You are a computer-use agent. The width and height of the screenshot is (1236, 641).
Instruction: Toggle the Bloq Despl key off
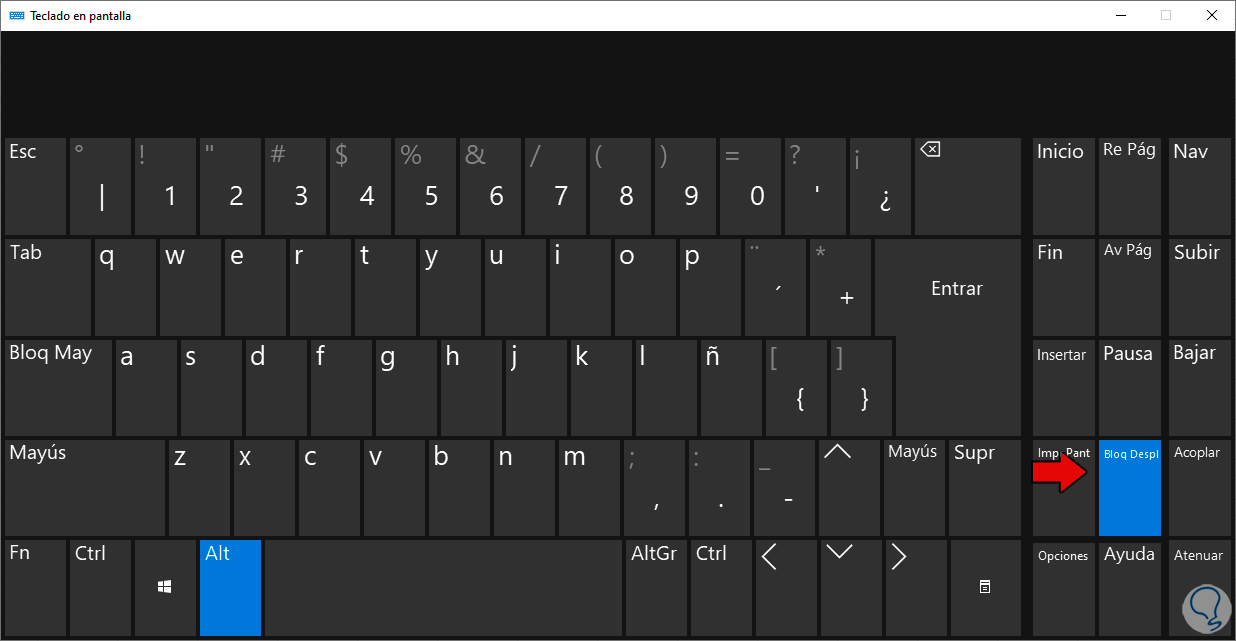[1129, 487]
